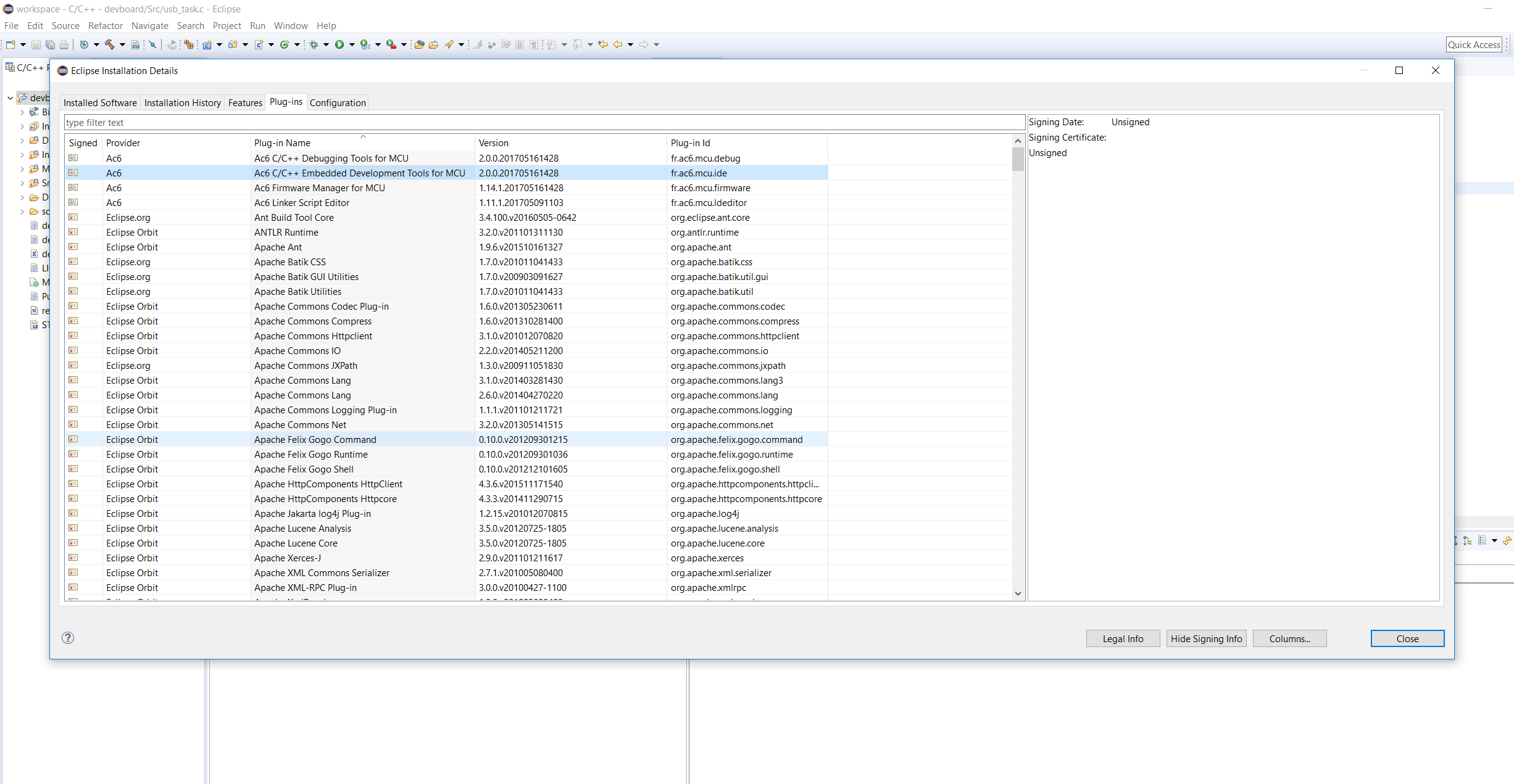Click the New C Source Folder icon
The image size is (1514, 784).
click(233, 44)
